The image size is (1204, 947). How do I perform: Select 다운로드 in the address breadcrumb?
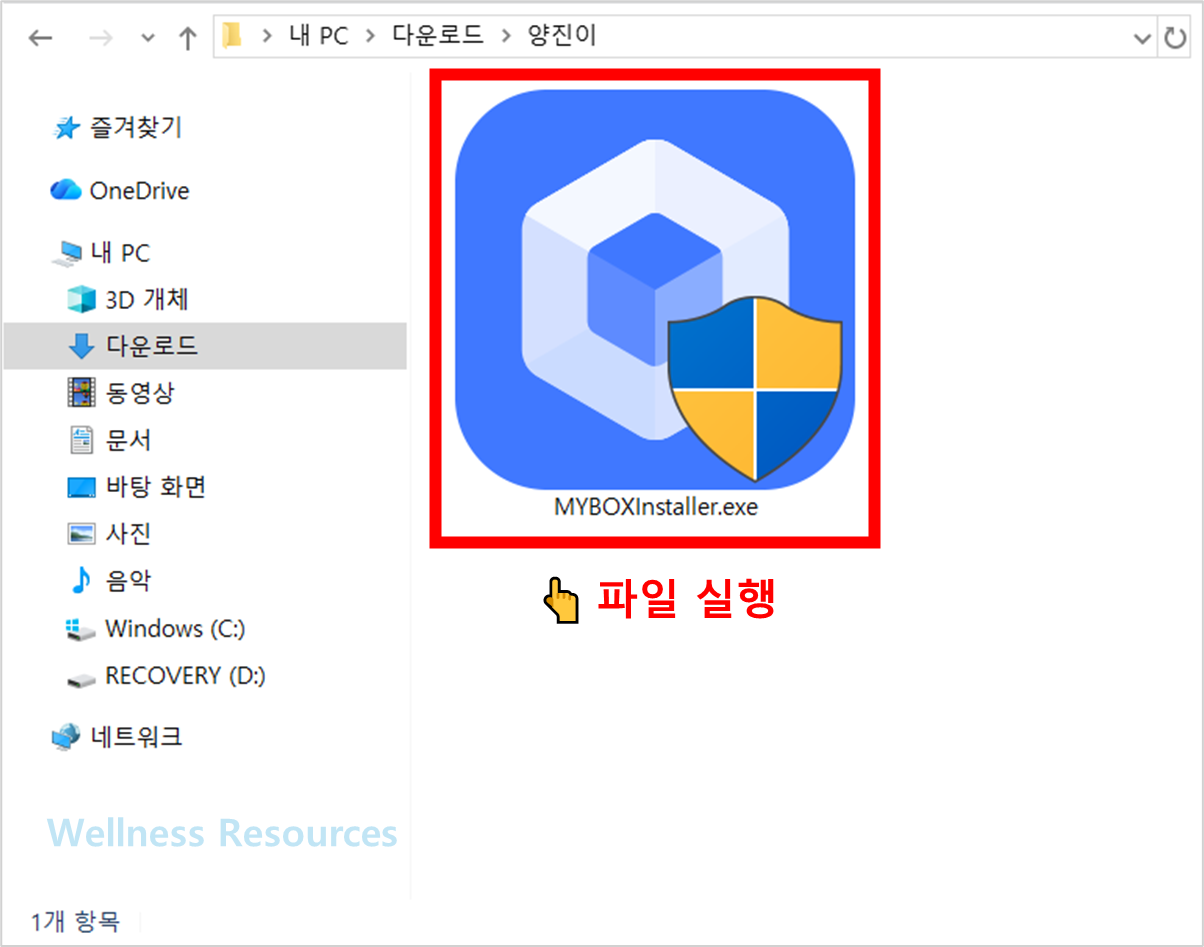(436, 37)
